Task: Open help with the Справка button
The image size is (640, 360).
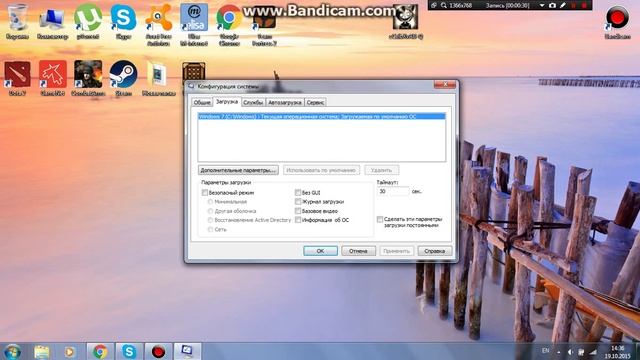Action: (x=435, y=251)
